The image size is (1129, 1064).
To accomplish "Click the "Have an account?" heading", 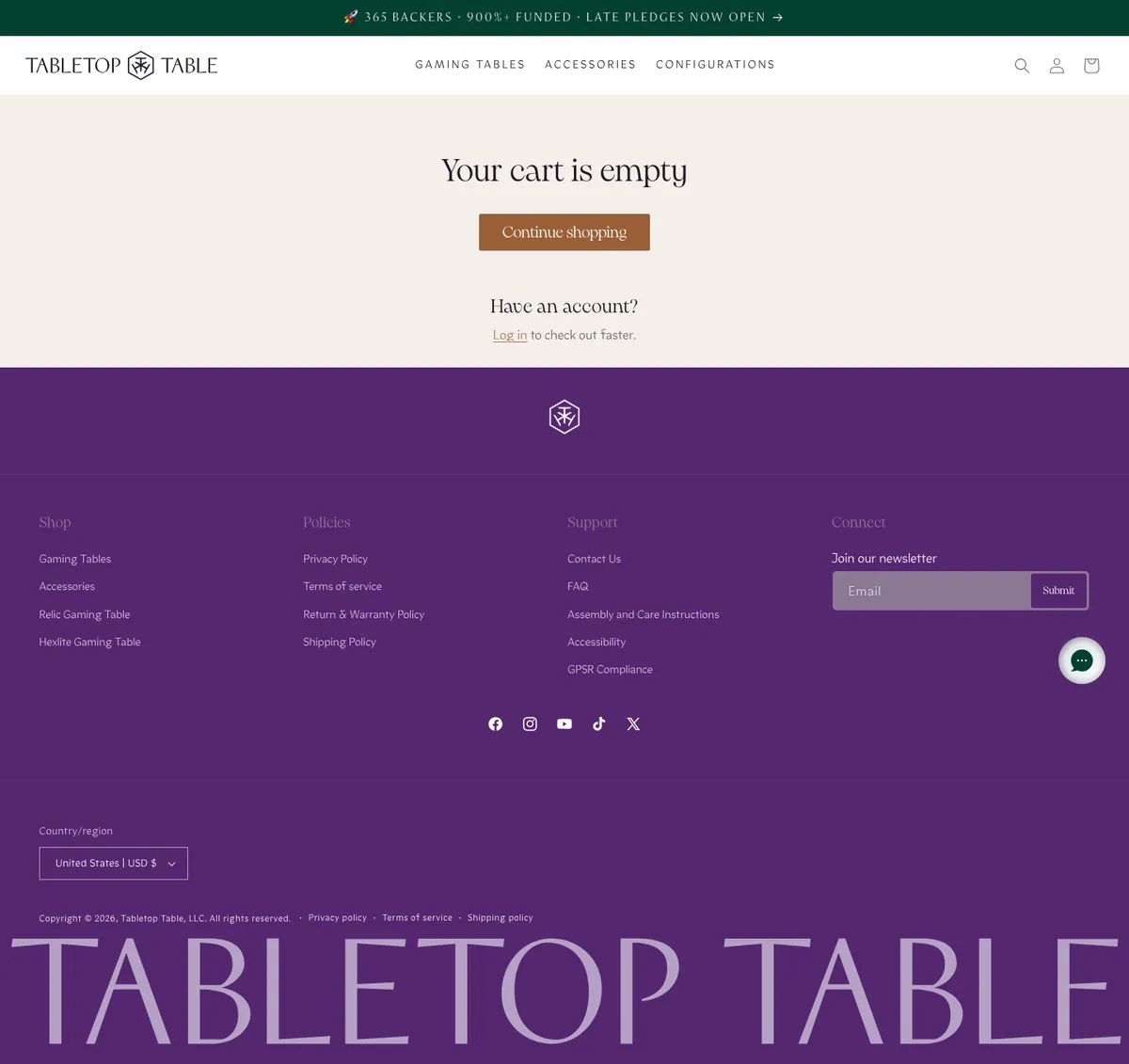I will (x=564, y=307).
